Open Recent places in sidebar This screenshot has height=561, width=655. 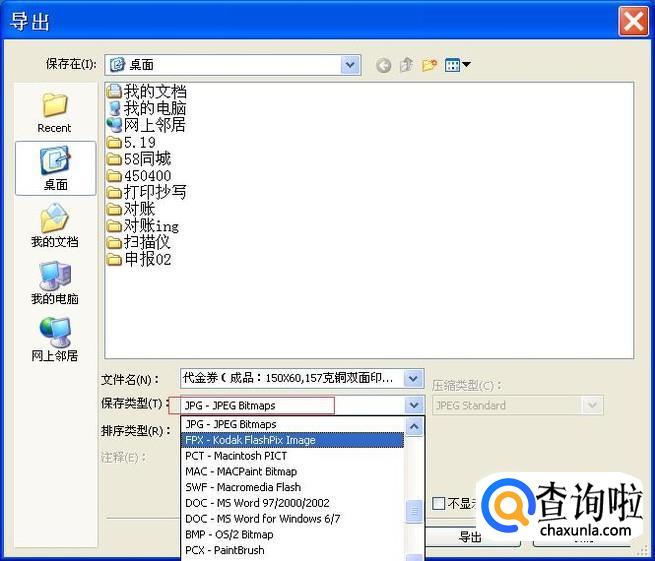click(54, 113)
